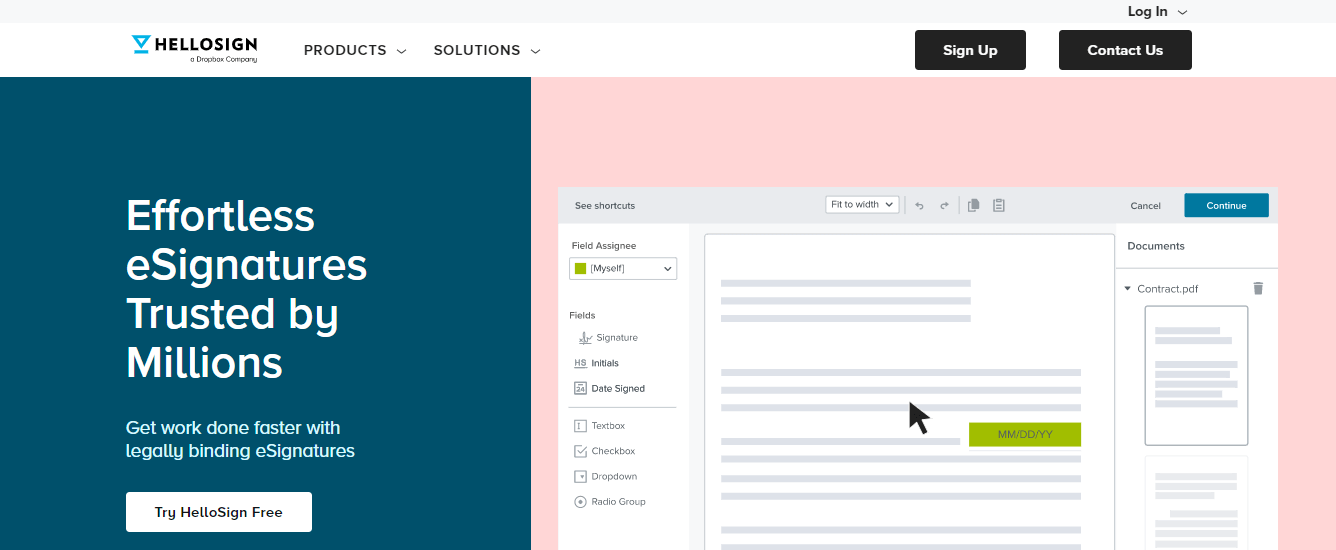Select first page thumbnail of Contract.pdf
1336x550 pixels.
point(1196,375)
